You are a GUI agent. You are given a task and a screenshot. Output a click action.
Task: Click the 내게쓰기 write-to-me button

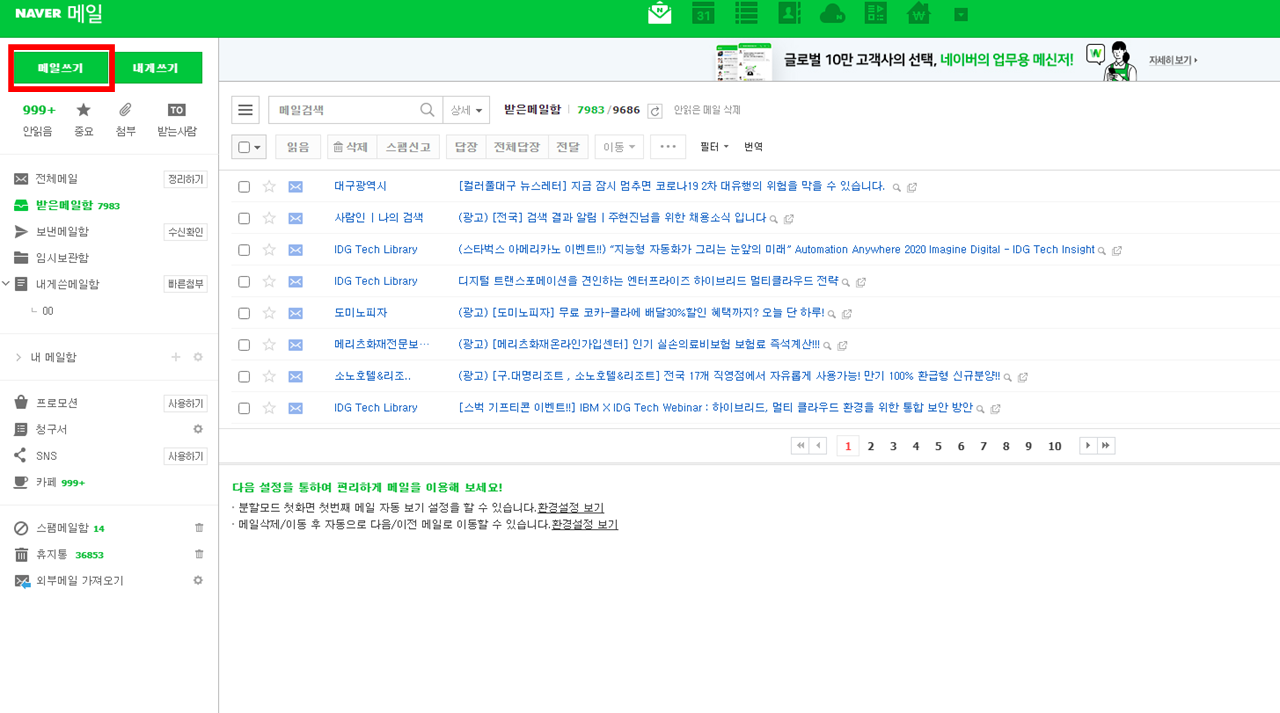pos(155,68)
